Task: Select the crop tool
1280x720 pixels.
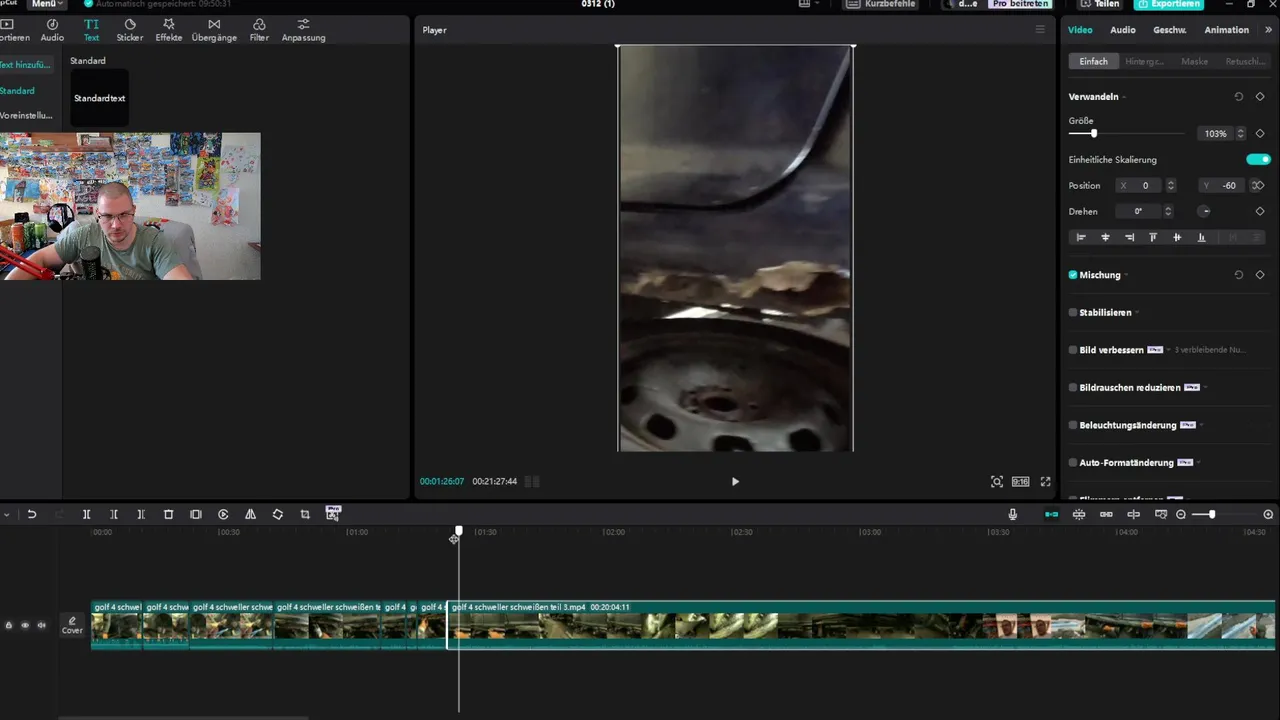Action: click(305, 514)
